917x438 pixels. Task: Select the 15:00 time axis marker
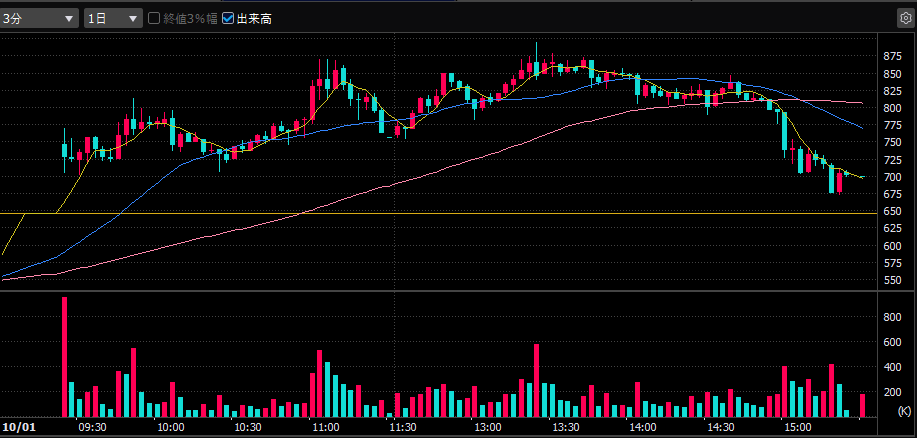click(797, 427)
